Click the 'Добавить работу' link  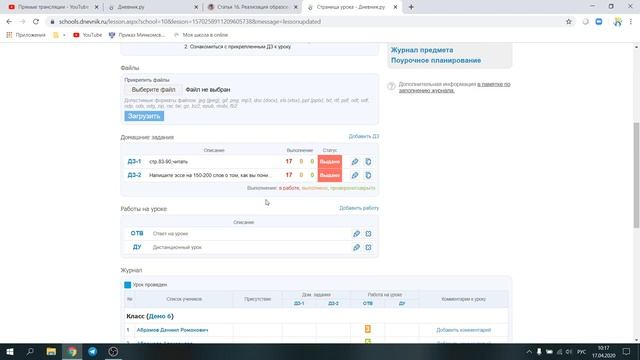[x=359, y=208]
